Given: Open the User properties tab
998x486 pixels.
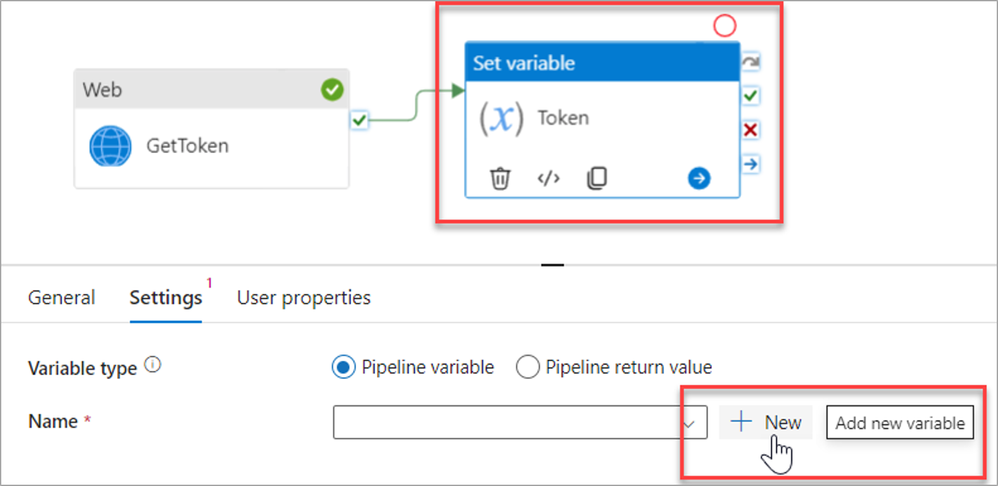Looking at the screenshot, I should click(304, 298).
